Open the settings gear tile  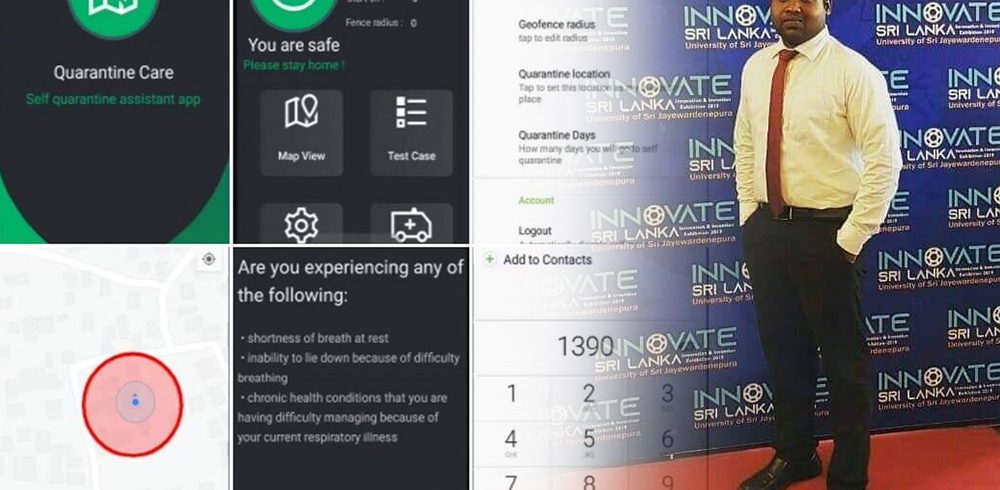pyautogui.click(x=301, y=224)
